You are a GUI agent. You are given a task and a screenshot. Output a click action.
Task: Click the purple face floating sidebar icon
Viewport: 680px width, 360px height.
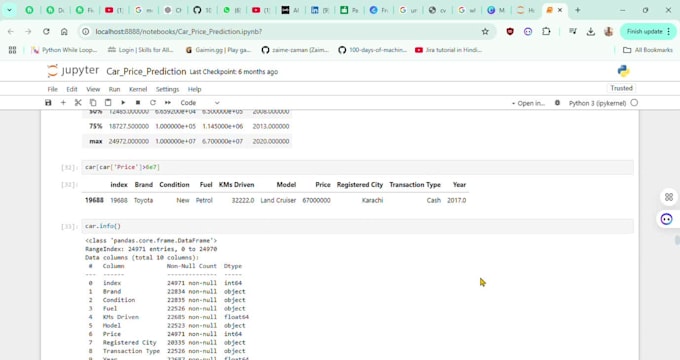tap(667, 219)
